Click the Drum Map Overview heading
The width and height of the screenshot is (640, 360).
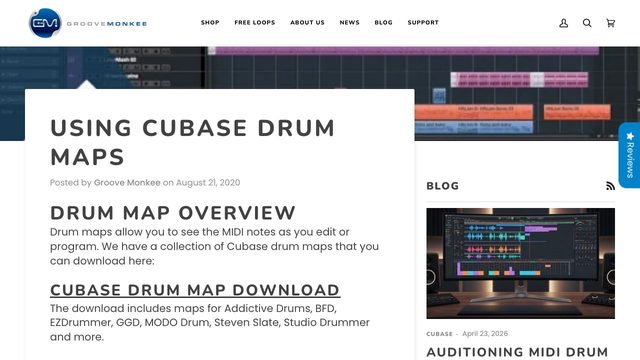[x=173, y=213]
